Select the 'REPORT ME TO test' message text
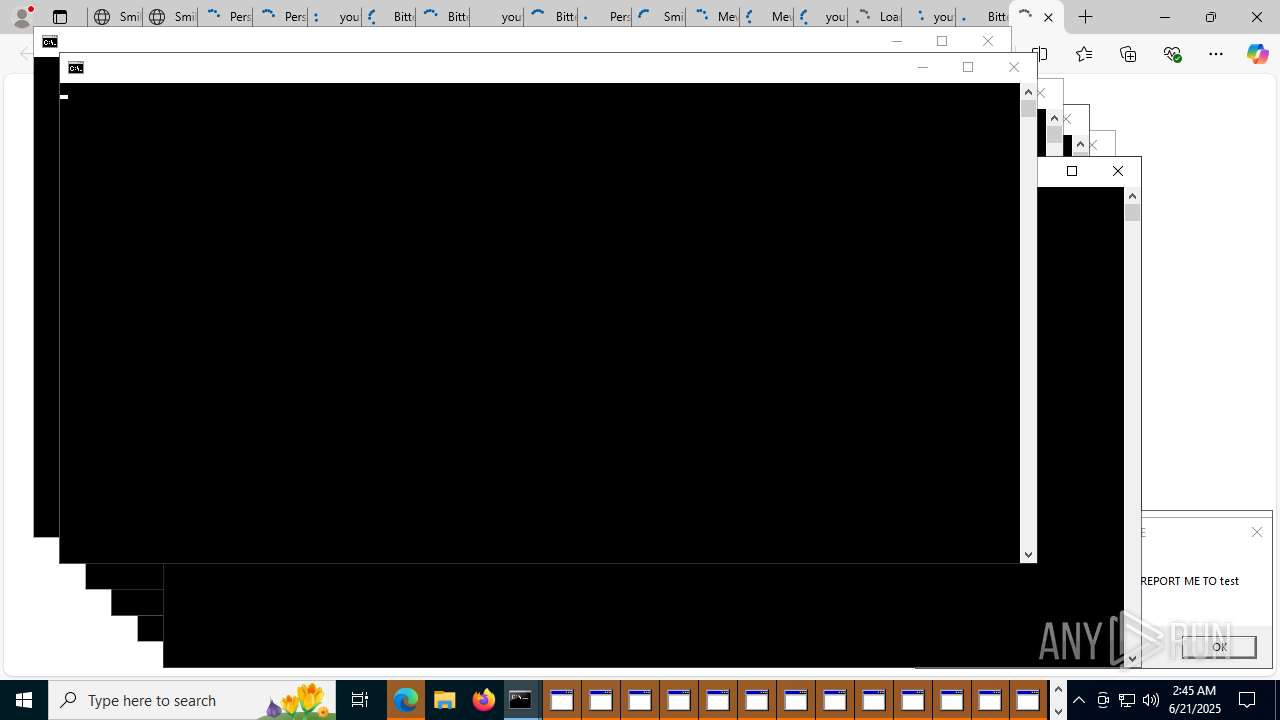1280x720 pixels. pyautogui.click(x=1189, y=580)
